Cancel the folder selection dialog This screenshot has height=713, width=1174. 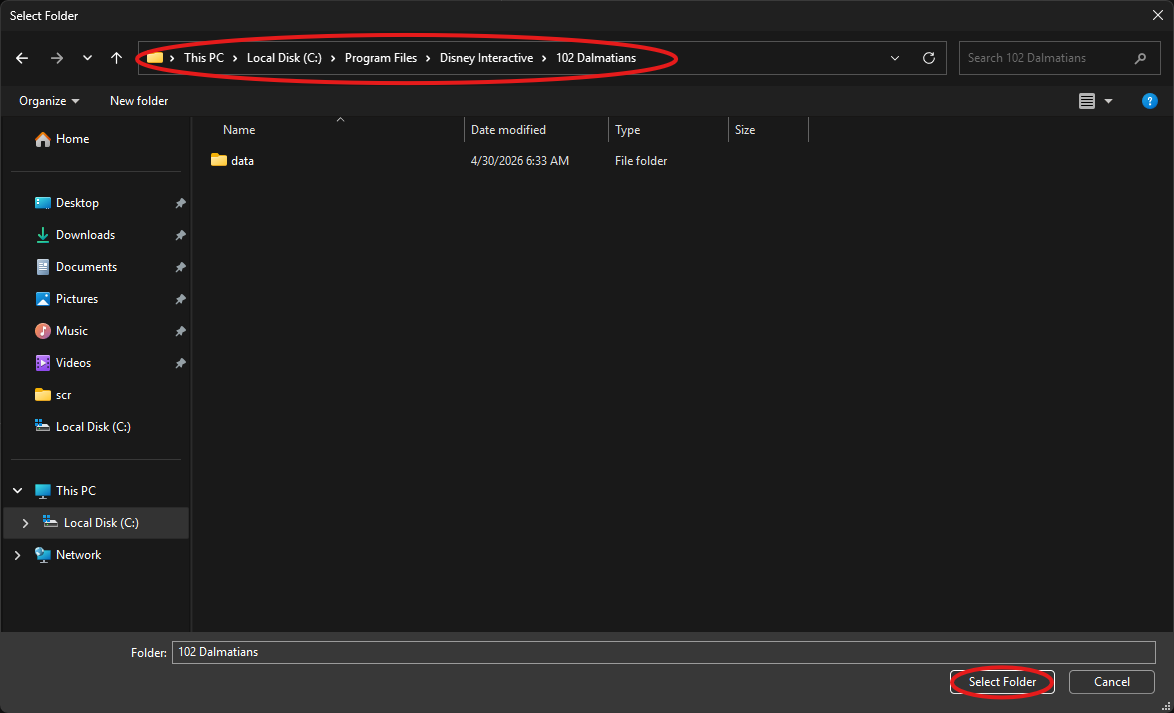pos(1112,682)
